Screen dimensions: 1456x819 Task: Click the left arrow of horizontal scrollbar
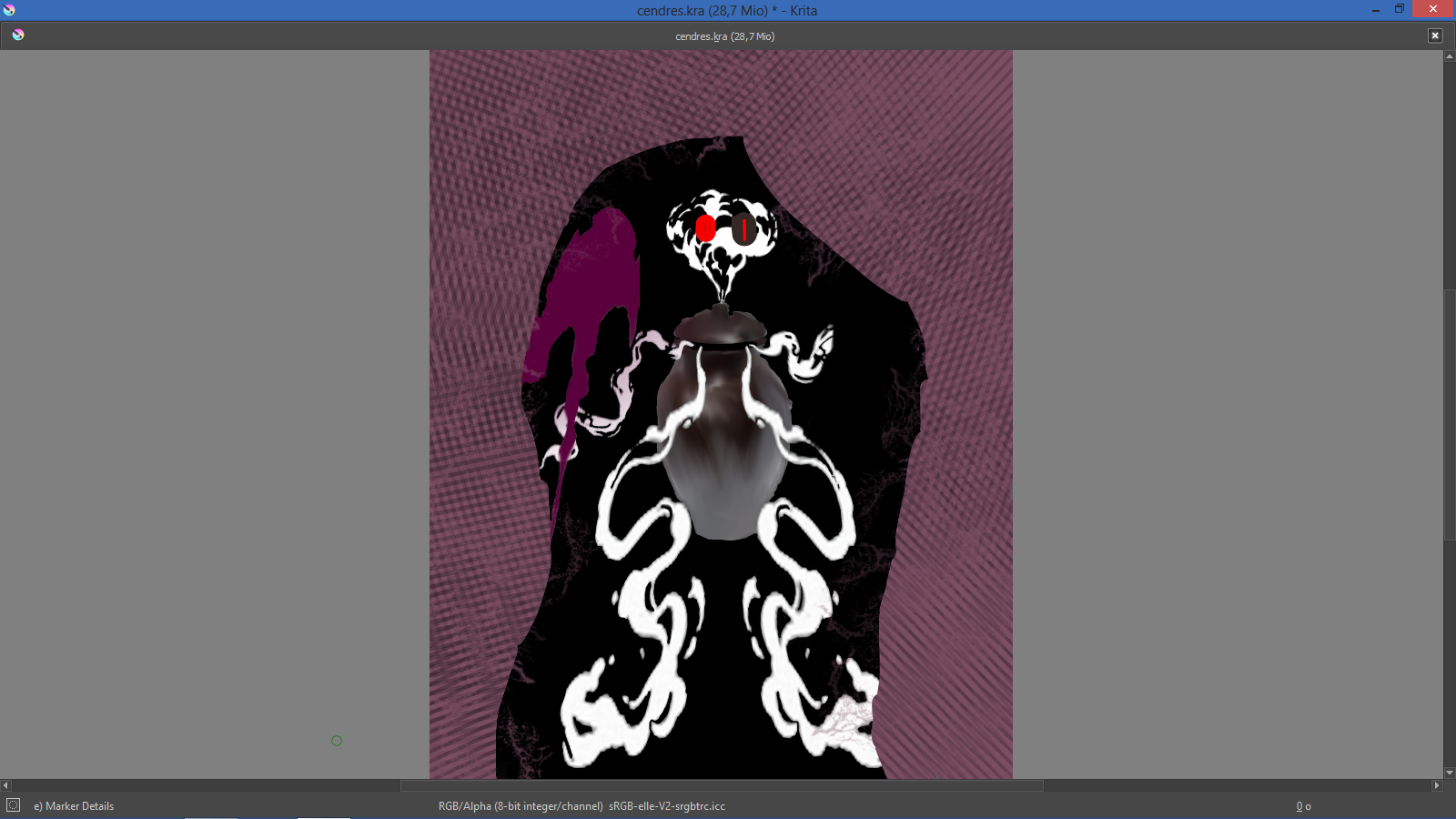point(5,785)
